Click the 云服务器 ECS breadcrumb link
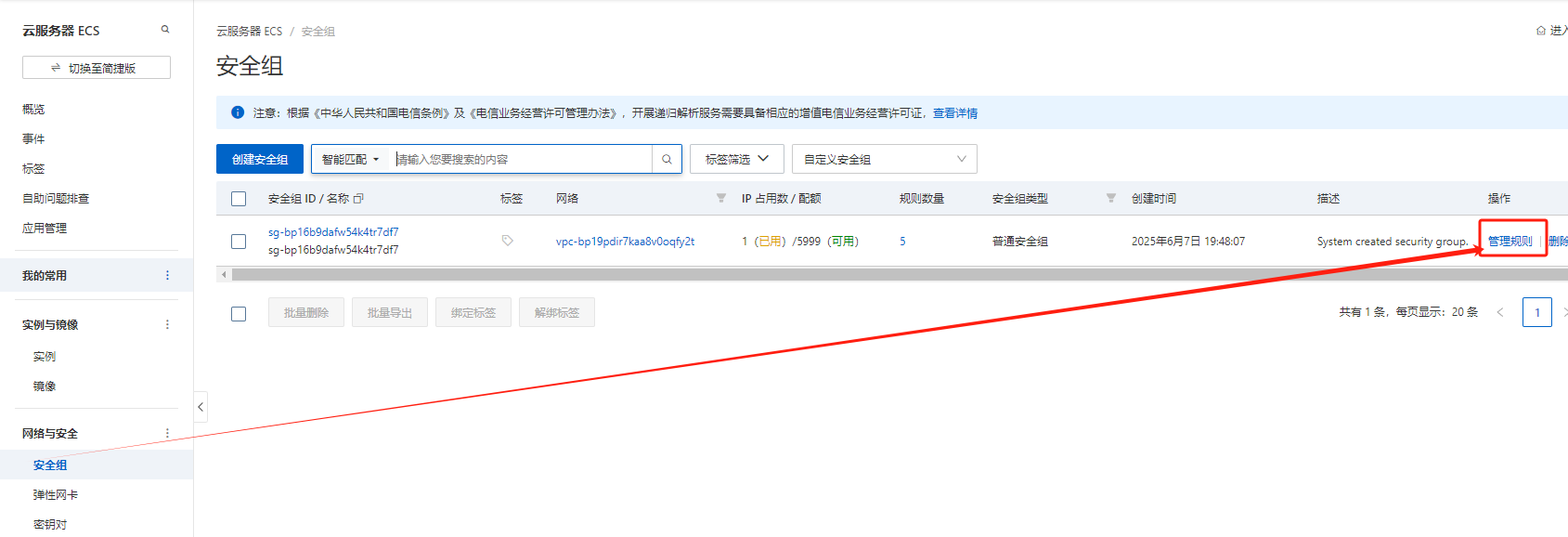This screenshot has width=1568, height=537. point(249,31)
